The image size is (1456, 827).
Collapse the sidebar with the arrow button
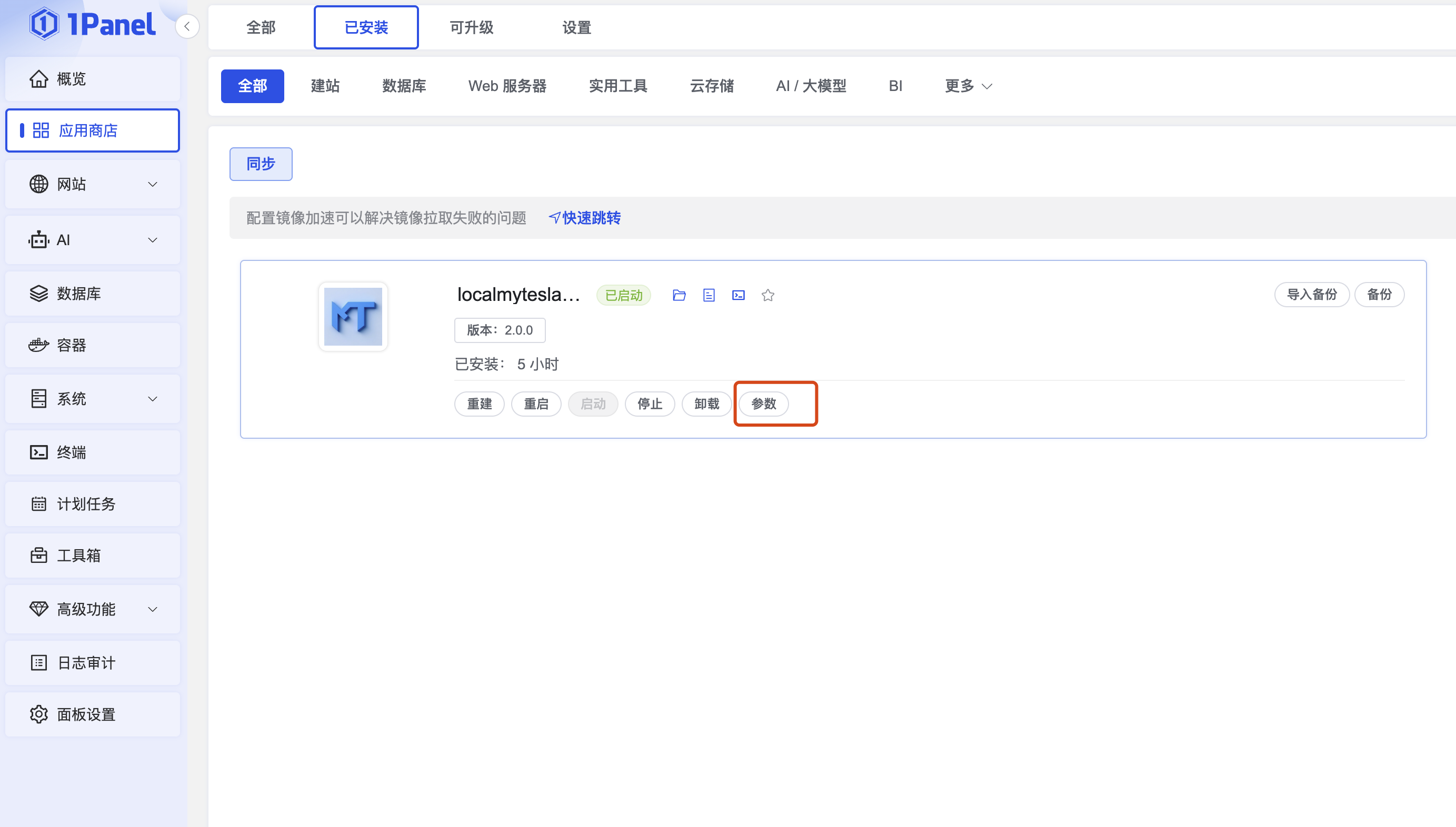[x=187, y=27]
